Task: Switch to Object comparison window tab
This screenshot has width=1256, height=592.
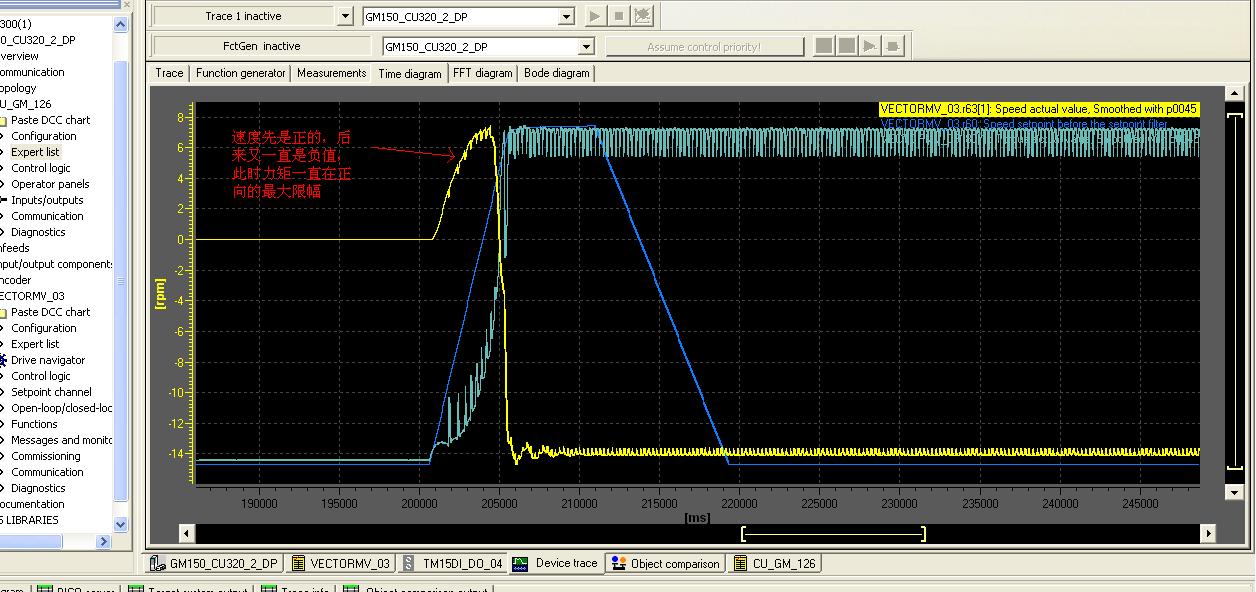Action: click(x=665, y=564)
